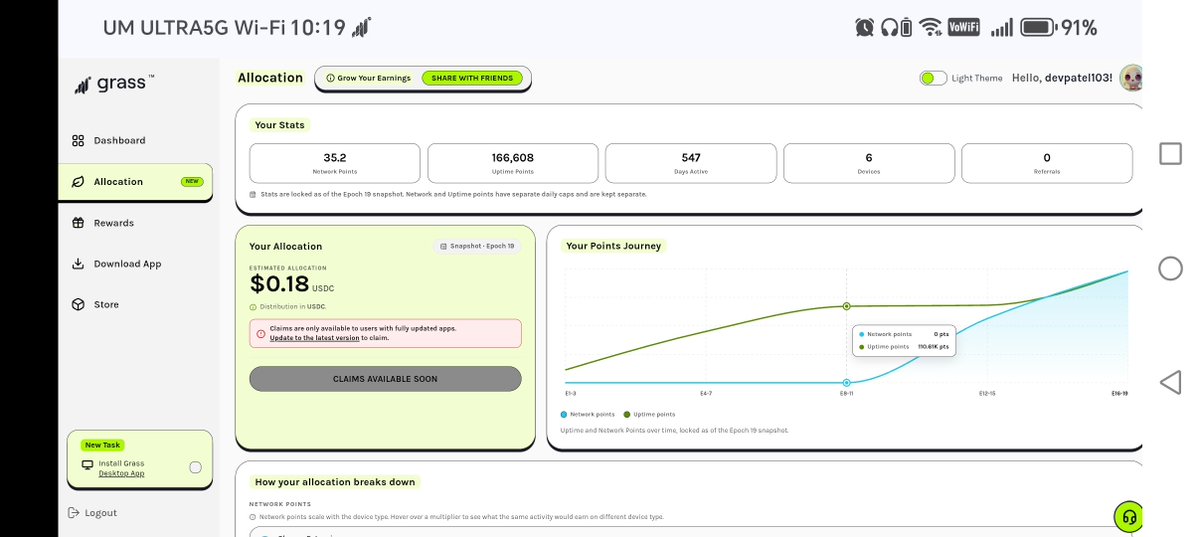Select the Uptime Points 166,608 stat card

[x=512, y=163]
